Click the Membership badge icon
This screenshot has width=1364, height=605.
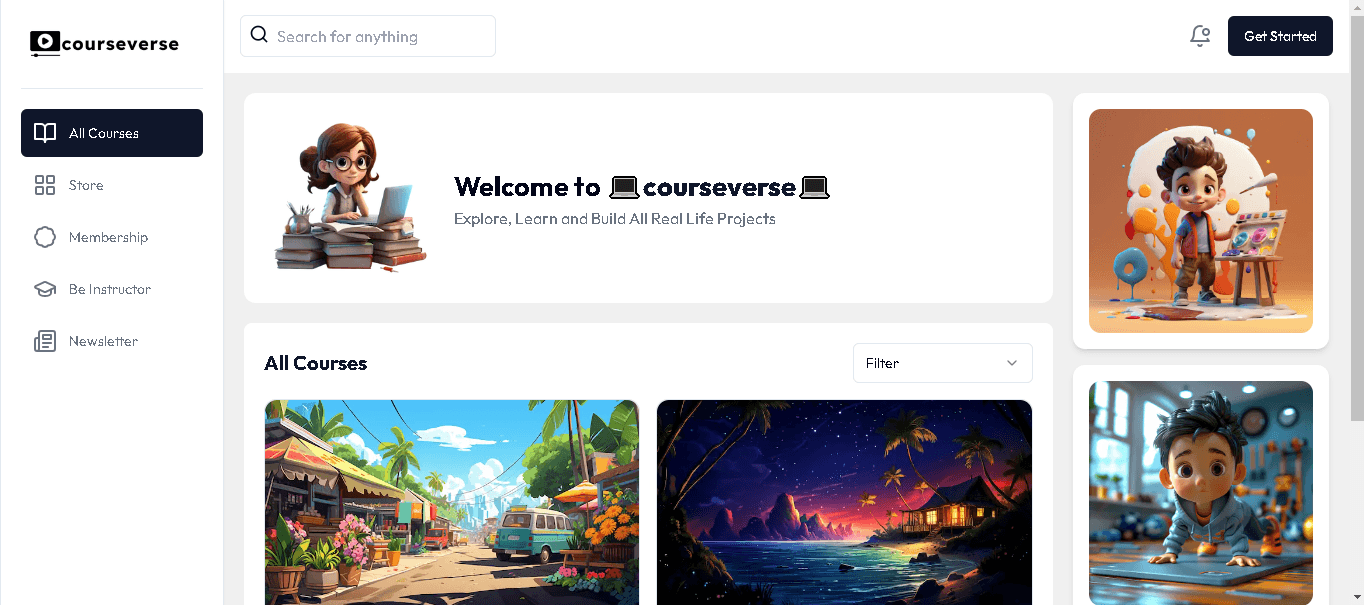click(x=45, y=237)
